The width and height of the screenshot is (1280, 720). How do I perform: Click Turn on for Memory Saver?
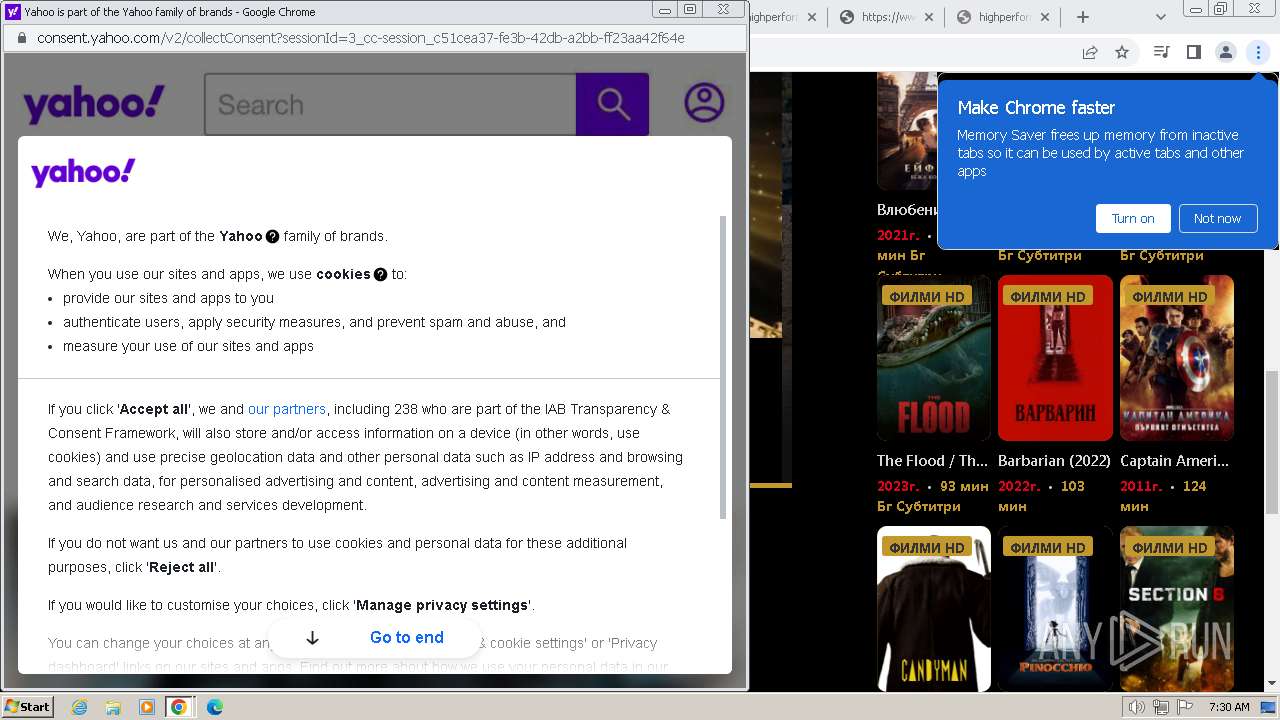click(1133, 218)
